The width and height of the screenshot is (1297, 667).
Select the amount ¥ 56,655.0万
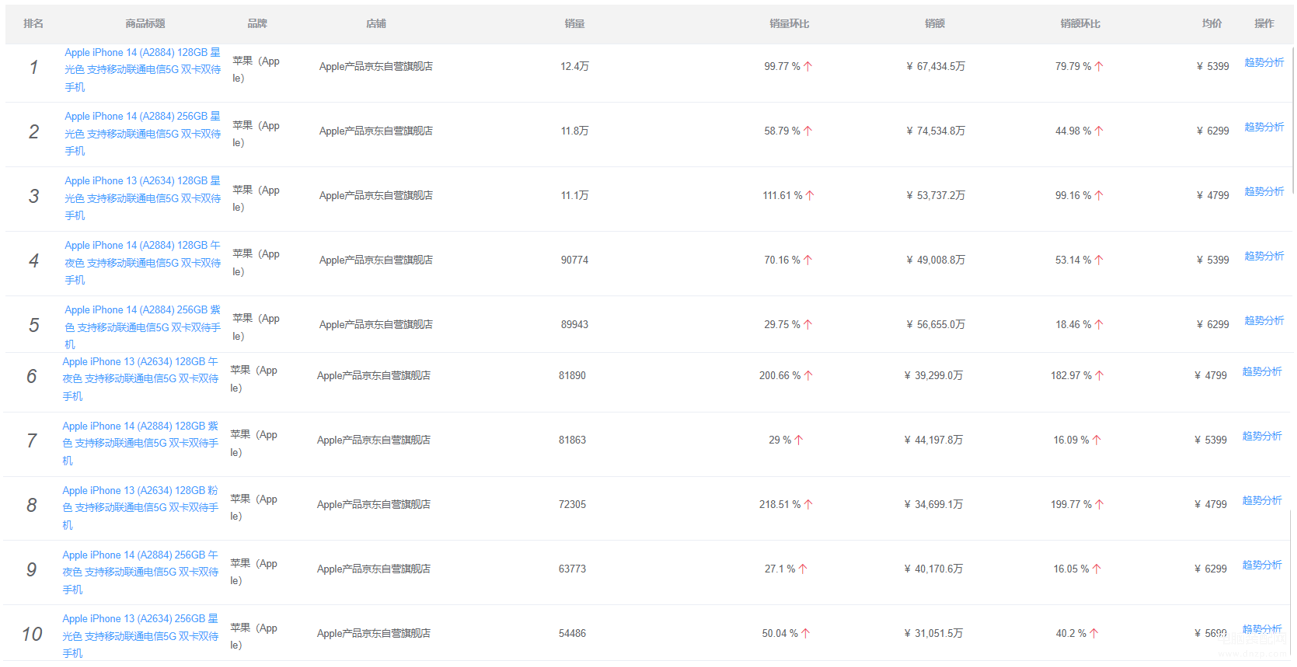click(935, 324)
